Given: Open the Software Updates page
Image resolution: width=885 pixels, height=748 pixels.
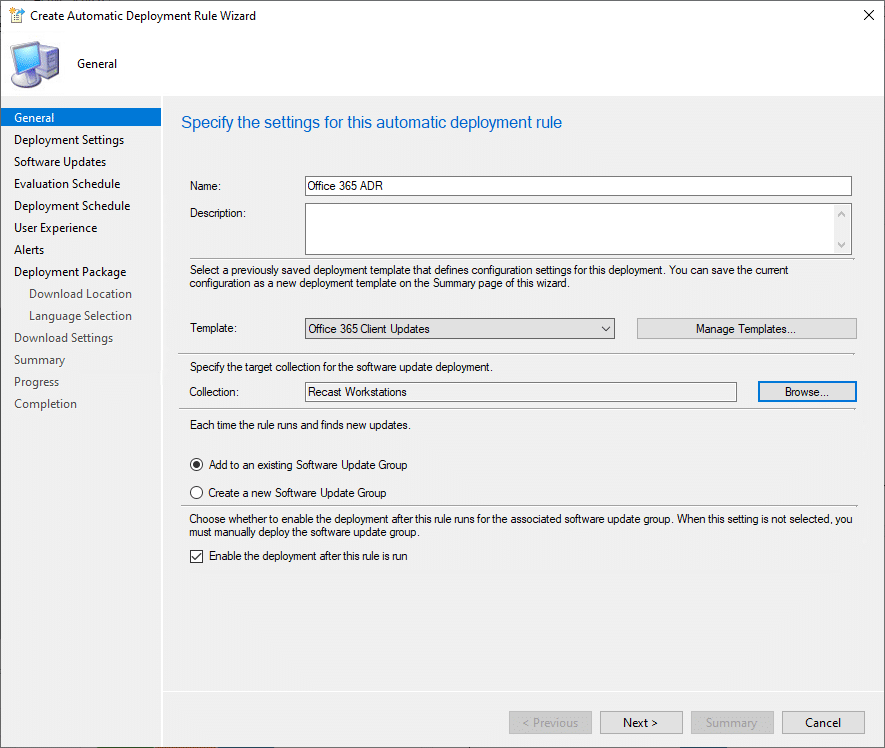Looking at the screenshot, I should coord(60,162).
